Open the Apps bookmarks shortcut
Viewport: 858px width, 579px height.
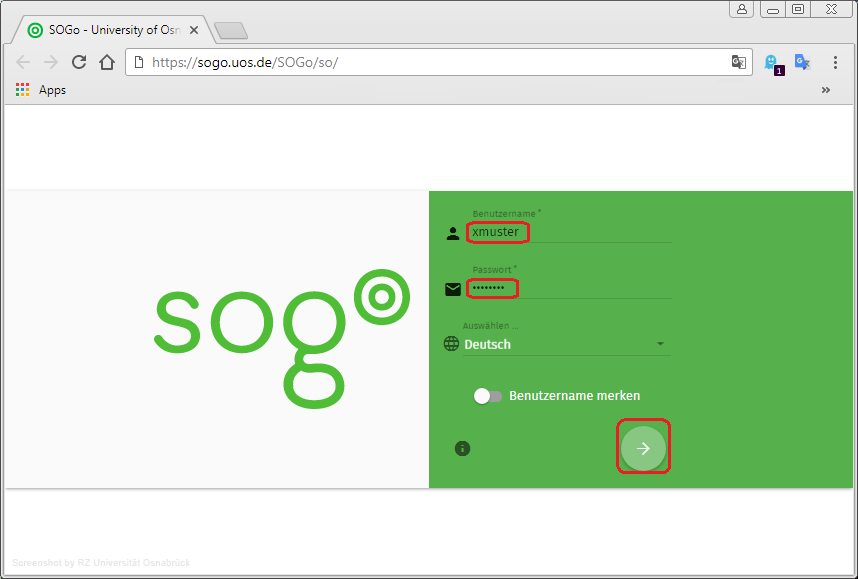[41, 90]
